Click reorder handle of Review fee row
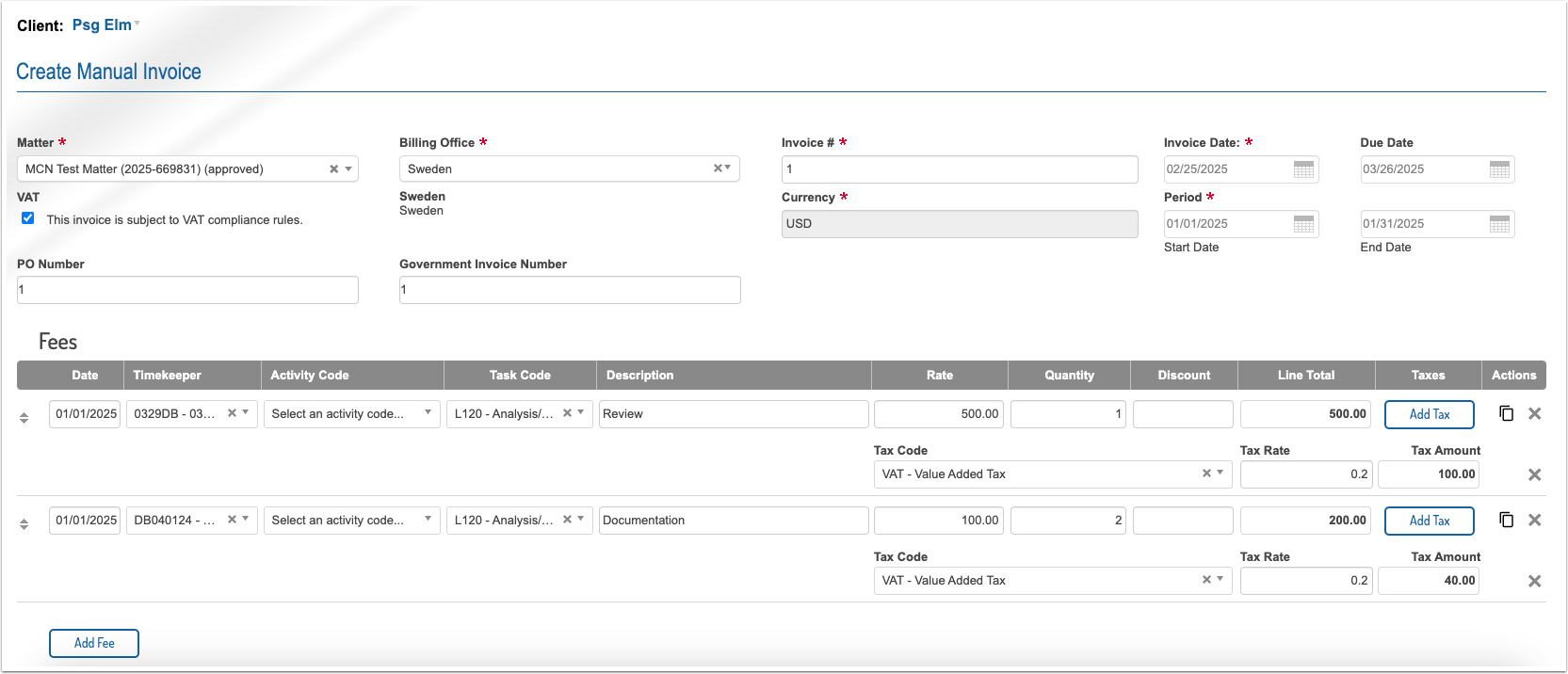Viewport: 1568px width, 674px height. click(x=24, y=417)
